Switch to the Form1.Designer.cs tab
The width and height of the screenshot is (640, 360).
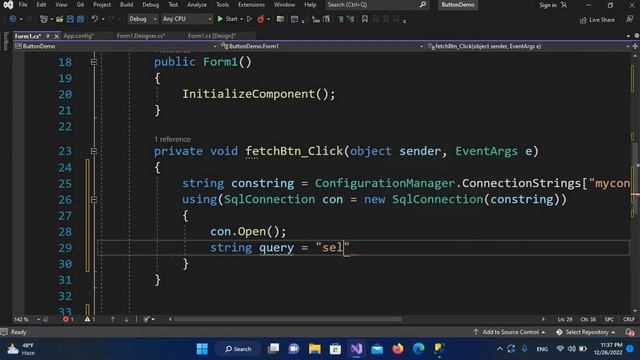coord(141,36)
